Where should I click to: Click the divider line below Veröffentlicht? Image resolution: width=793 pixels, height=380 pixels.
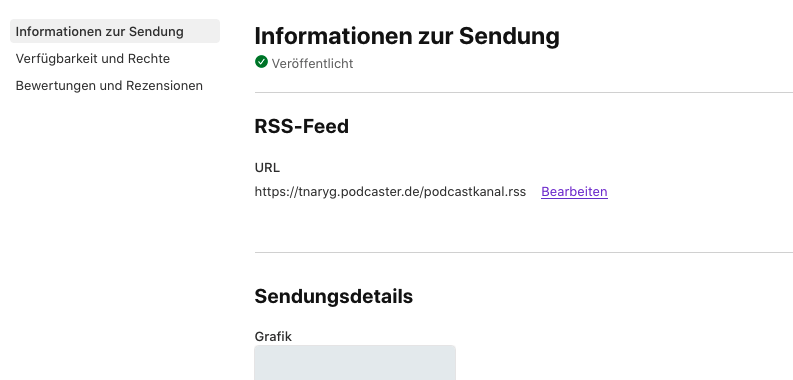[x=523, y=93]
